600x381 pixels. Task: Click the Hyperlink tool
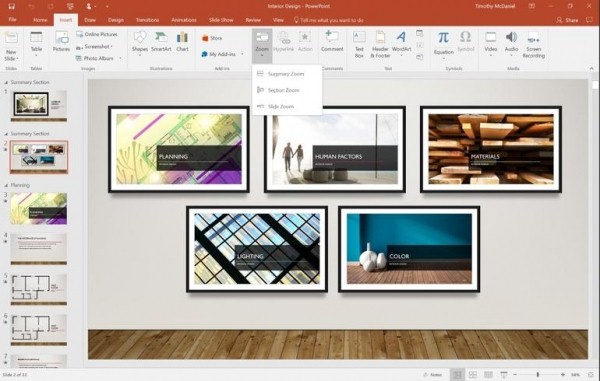284,42
